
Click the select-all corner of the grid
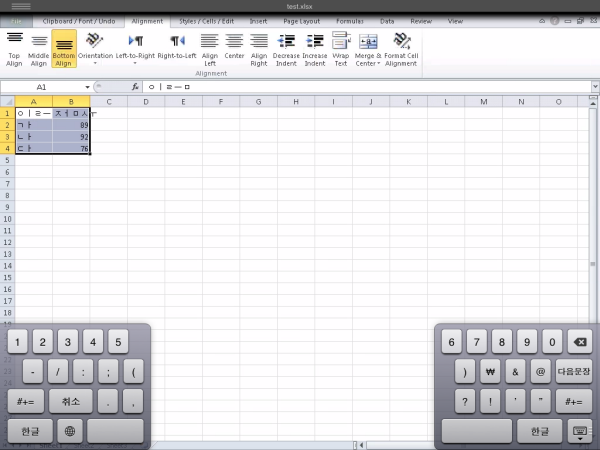coord(7,102)
